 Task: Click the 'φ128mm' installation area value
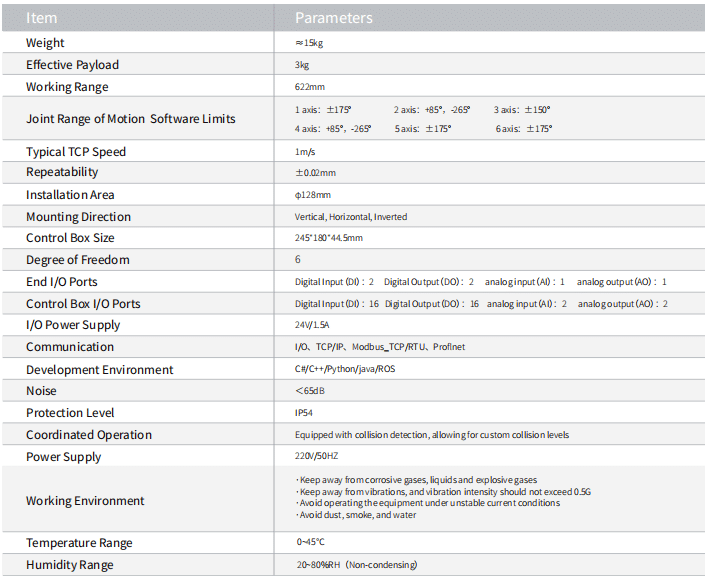click(312, 195)
